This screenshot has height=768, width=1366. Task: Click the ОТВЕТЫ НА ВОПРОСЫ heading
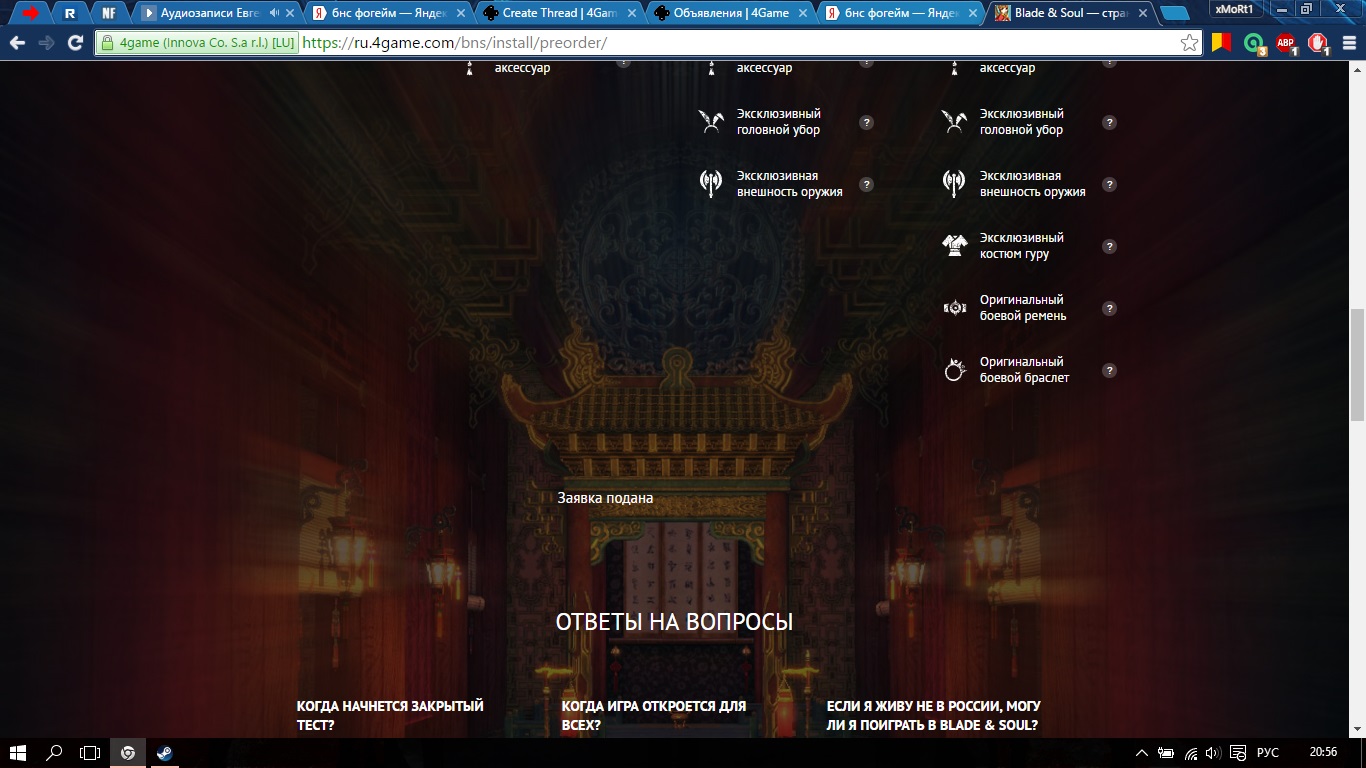[674, 622]
